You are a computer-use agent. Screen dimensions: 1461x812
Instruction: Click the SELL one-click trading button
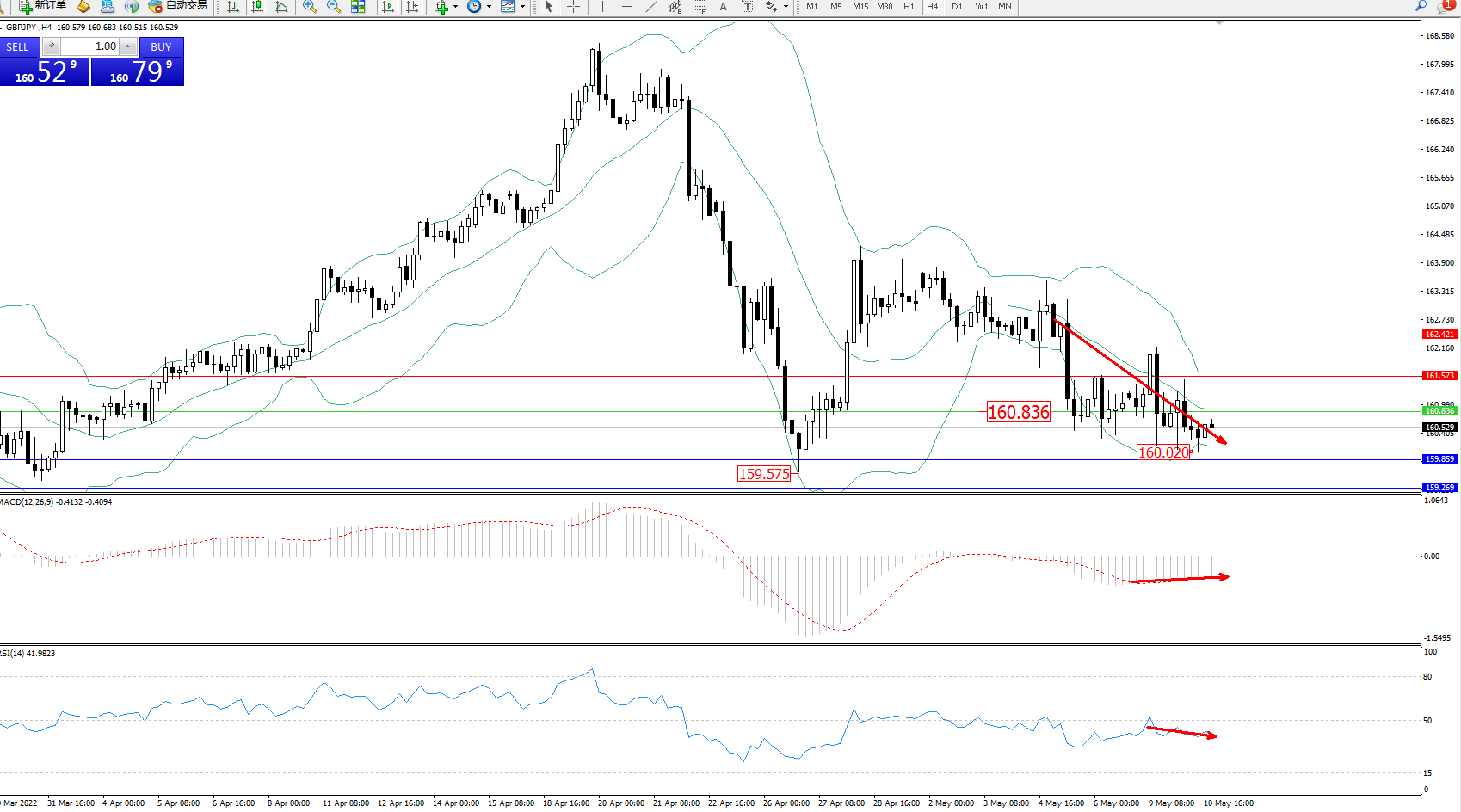click(x=18, y=47)
